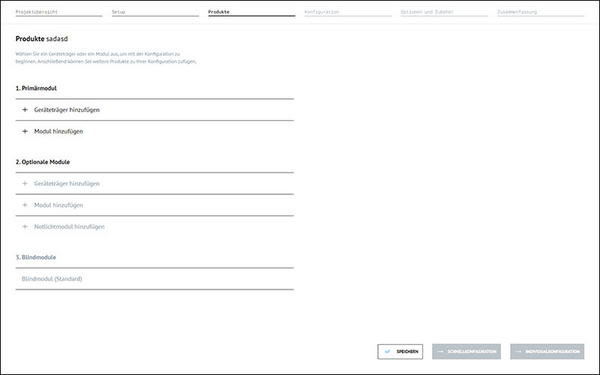Click the heading '2. Optionale Module'
The width and height of the screenshot is (600, 375).
[42, 162]
